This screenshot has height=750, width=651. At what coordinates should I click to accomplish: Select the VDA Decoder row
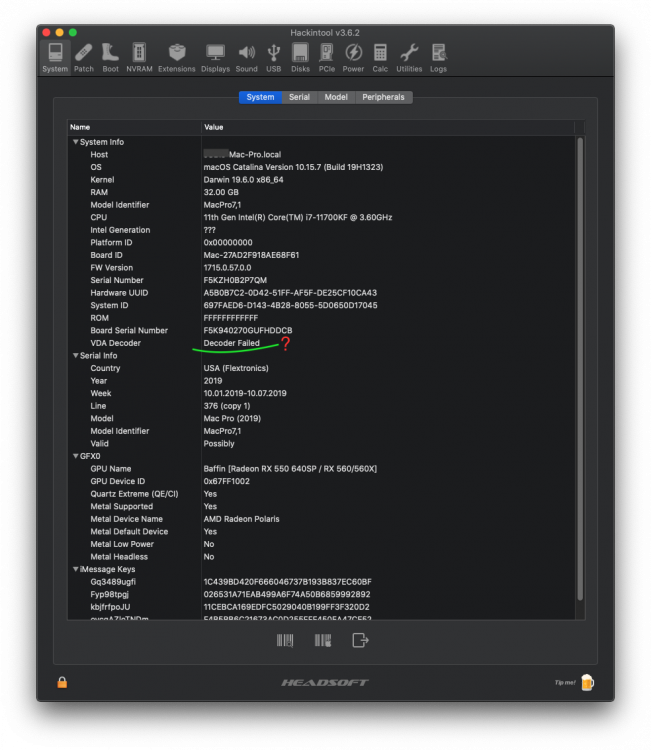321,343
